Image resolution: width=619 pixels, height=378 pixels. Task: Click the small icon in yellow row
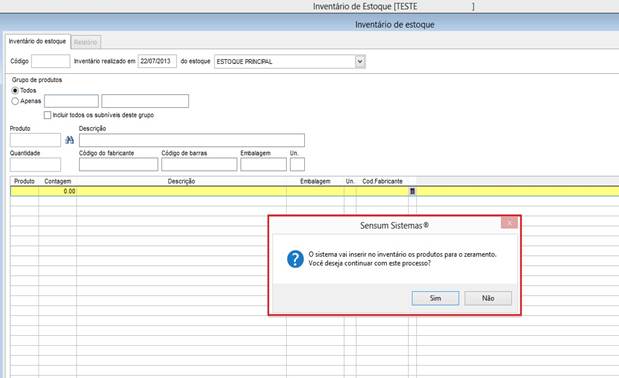click(x=412, y=191)
